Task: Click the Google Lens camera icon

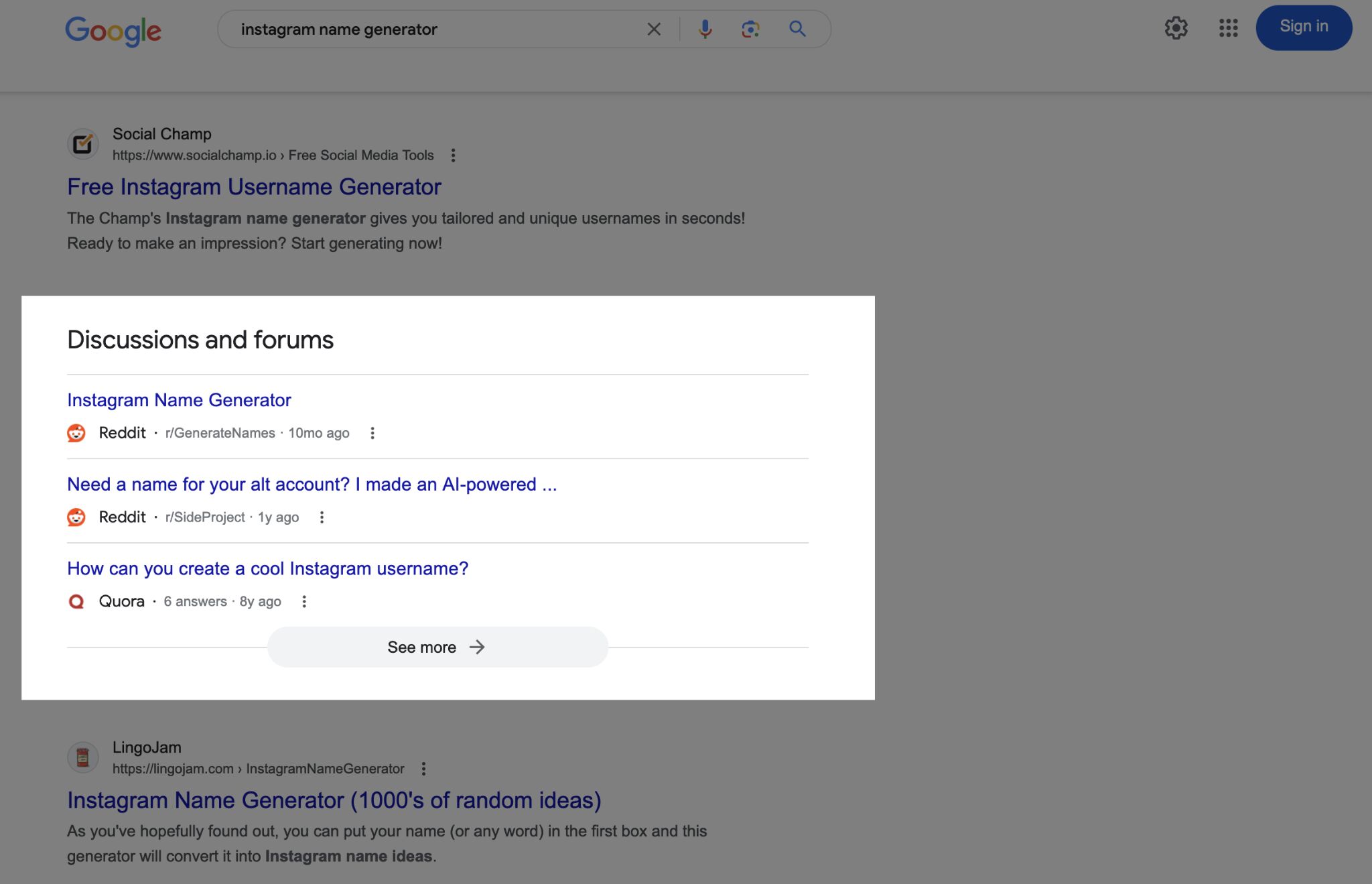Action: [x=750, y=28]
